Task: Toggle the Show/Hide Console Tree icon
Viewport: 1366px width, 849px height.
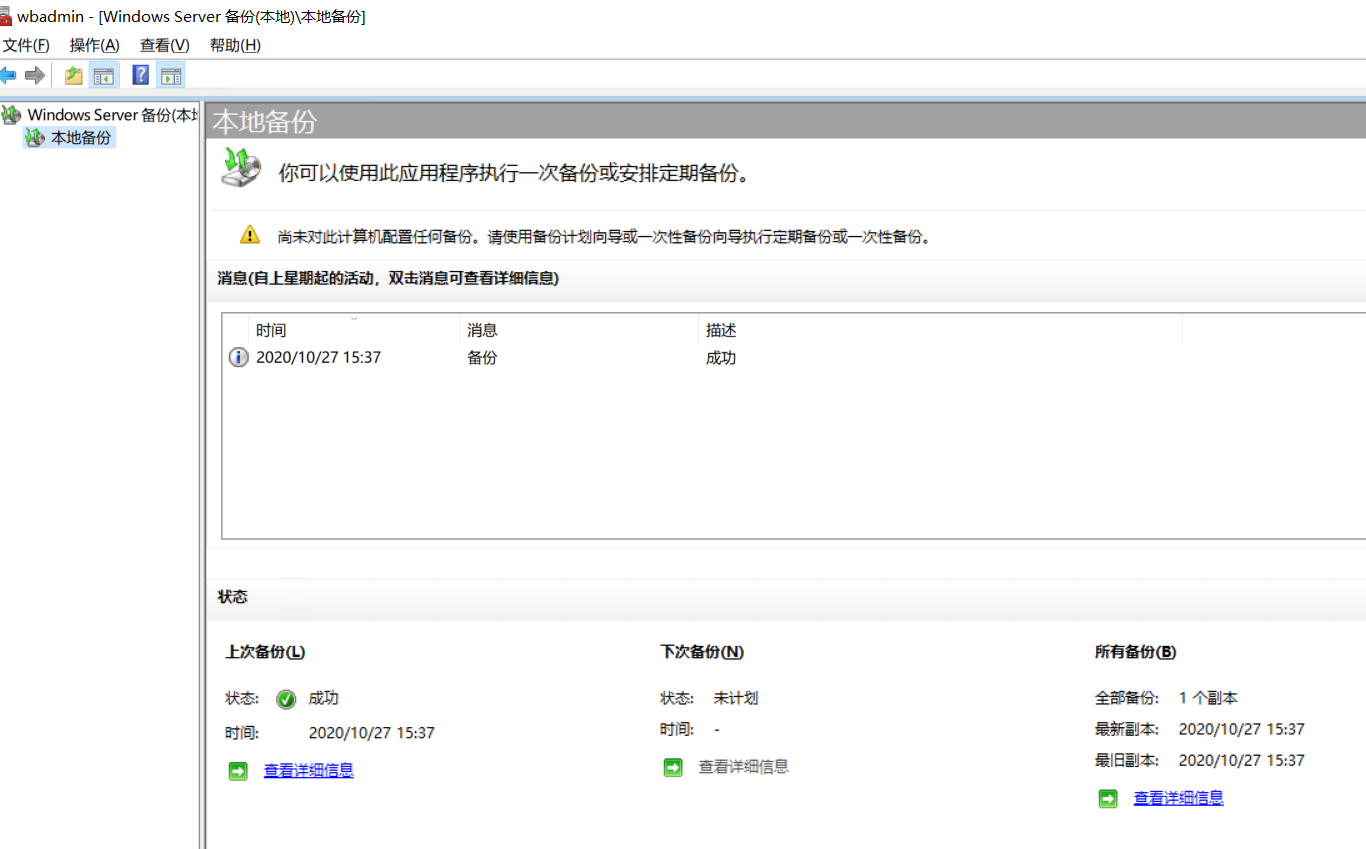Action: click(x=103, y=75)
